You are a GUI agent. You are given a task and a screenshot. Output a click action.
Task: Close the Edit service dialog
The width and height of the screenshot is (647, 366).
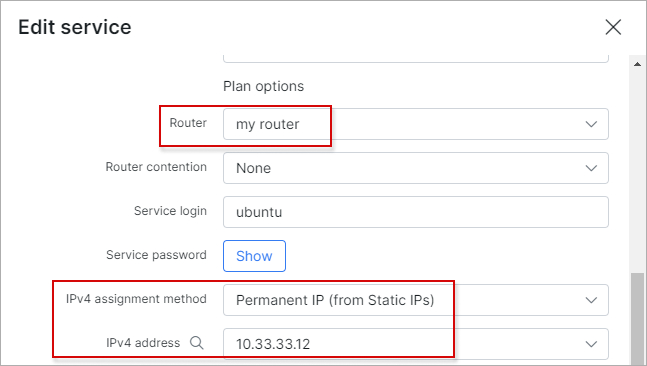click(613, 27)
